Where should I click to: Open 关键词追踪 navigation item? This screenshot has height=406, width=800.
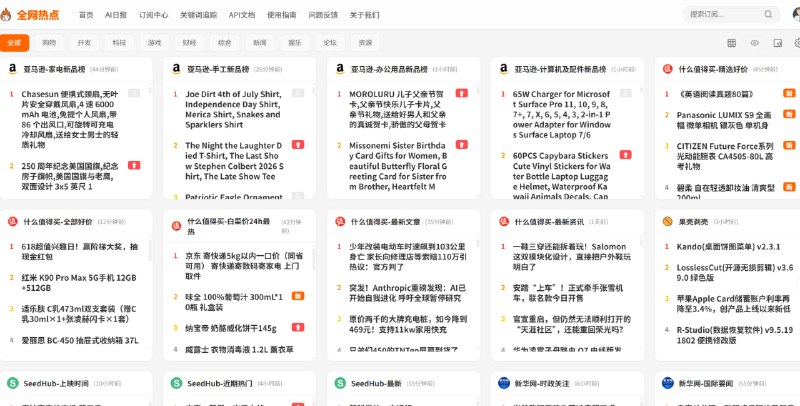click(198, 15)
